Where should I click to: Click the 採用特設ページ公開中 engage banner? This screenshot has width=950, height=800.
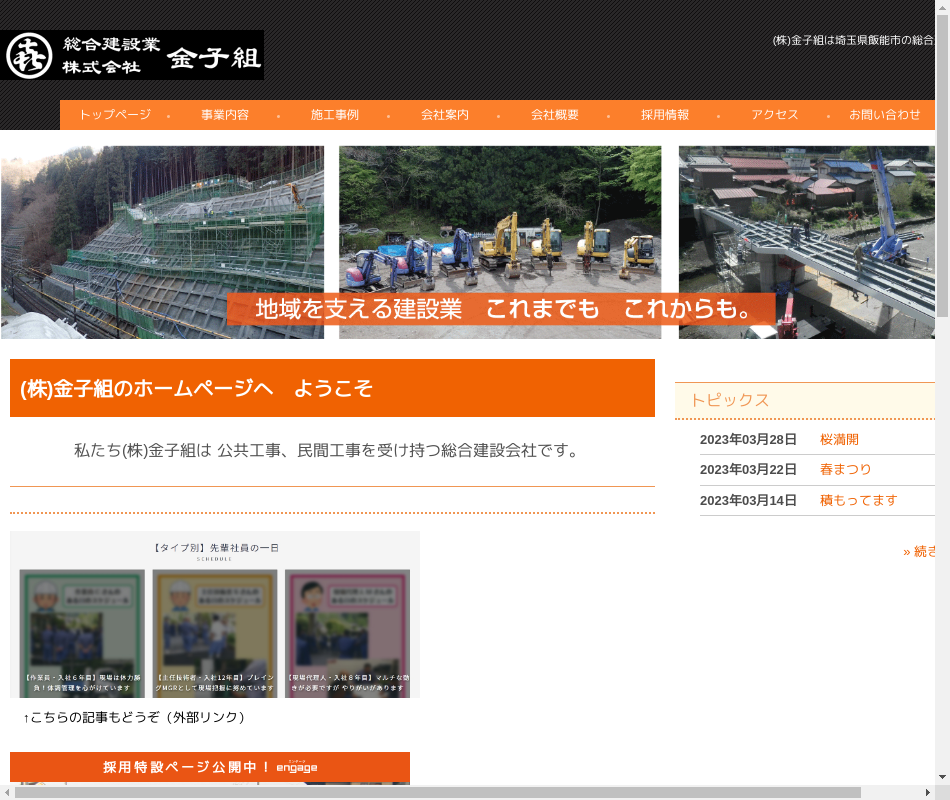(x=210, y=767)
